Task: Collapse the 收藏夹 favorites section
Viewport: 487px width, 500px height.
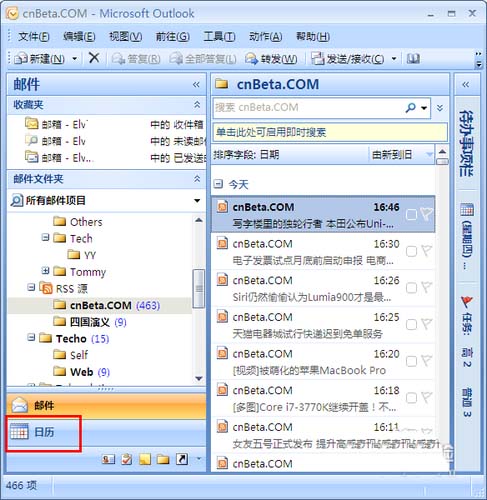Action: click(197, 105)
